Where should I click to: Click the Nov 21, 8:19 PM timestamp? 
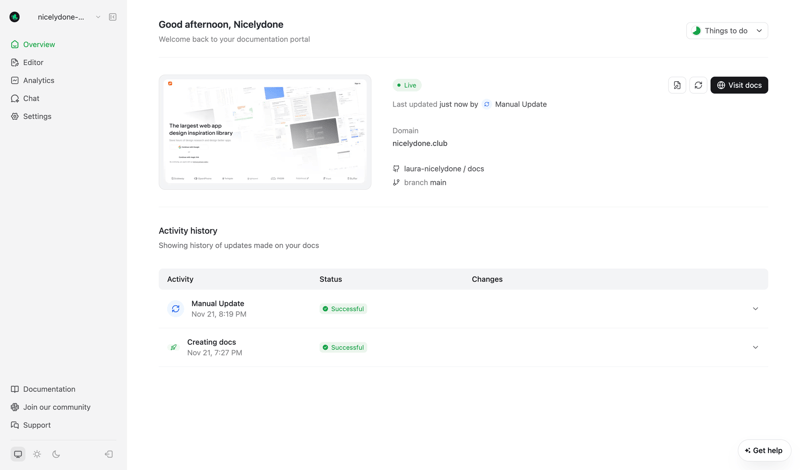coord(219,314)
